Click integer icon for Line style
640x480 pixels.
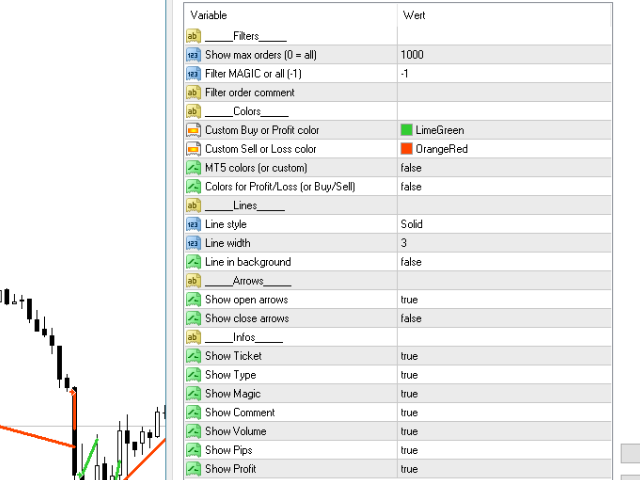[x=193, y=224]
